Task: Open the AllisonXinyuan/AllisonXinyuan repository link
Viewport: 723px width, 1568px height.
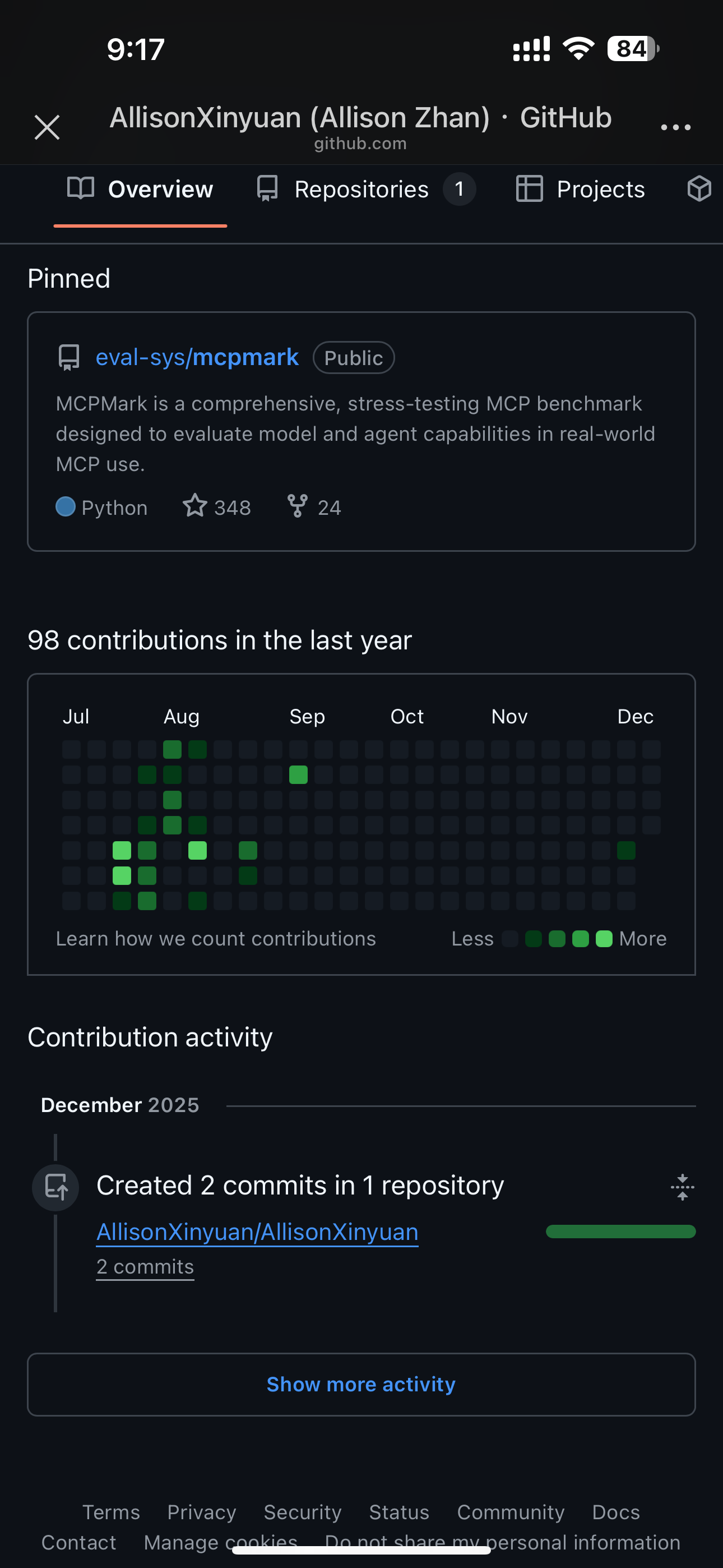Action: coord(257,1232)
